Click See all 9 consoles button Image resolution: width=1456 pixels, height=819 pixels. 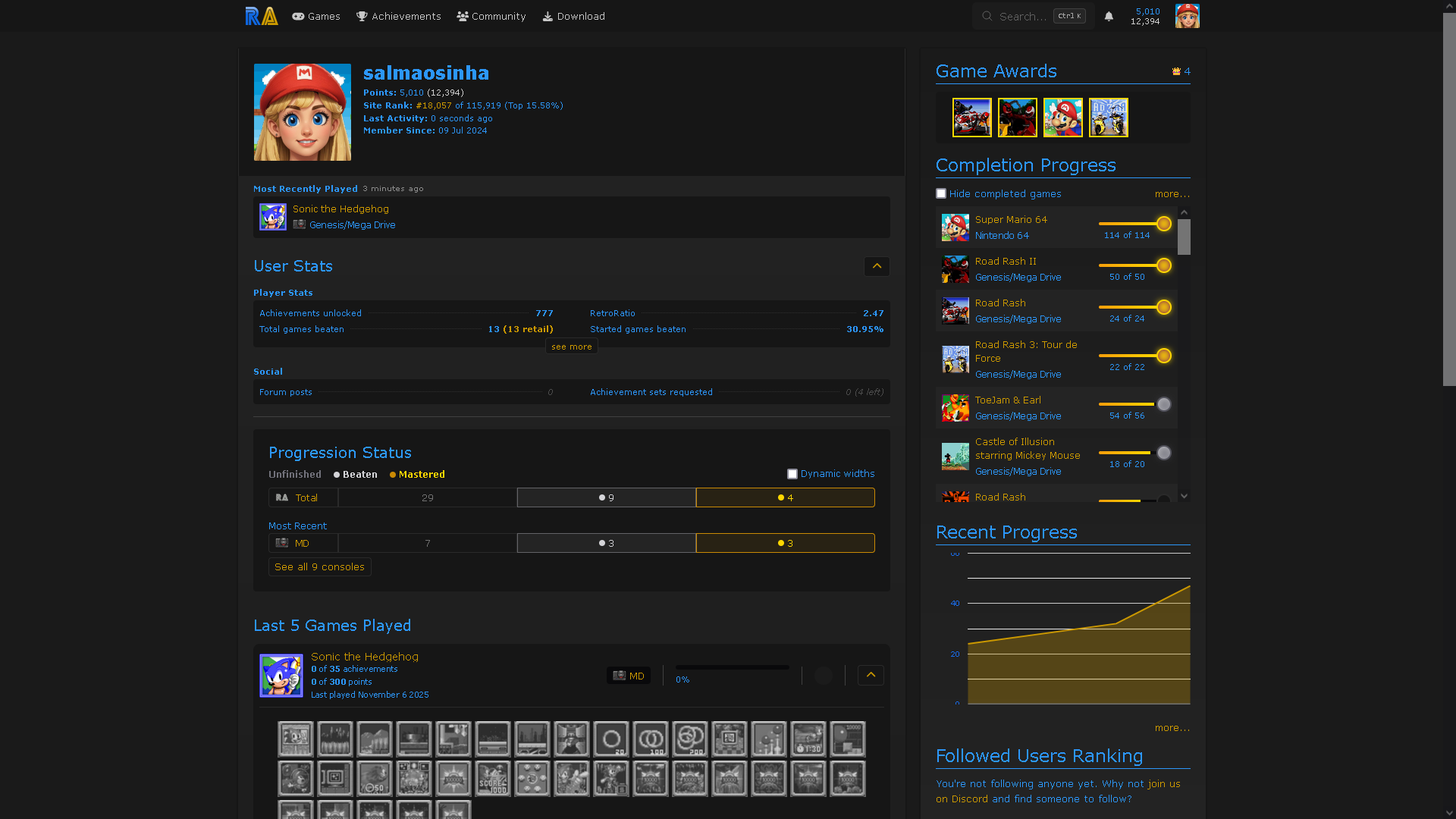(319, 567)
